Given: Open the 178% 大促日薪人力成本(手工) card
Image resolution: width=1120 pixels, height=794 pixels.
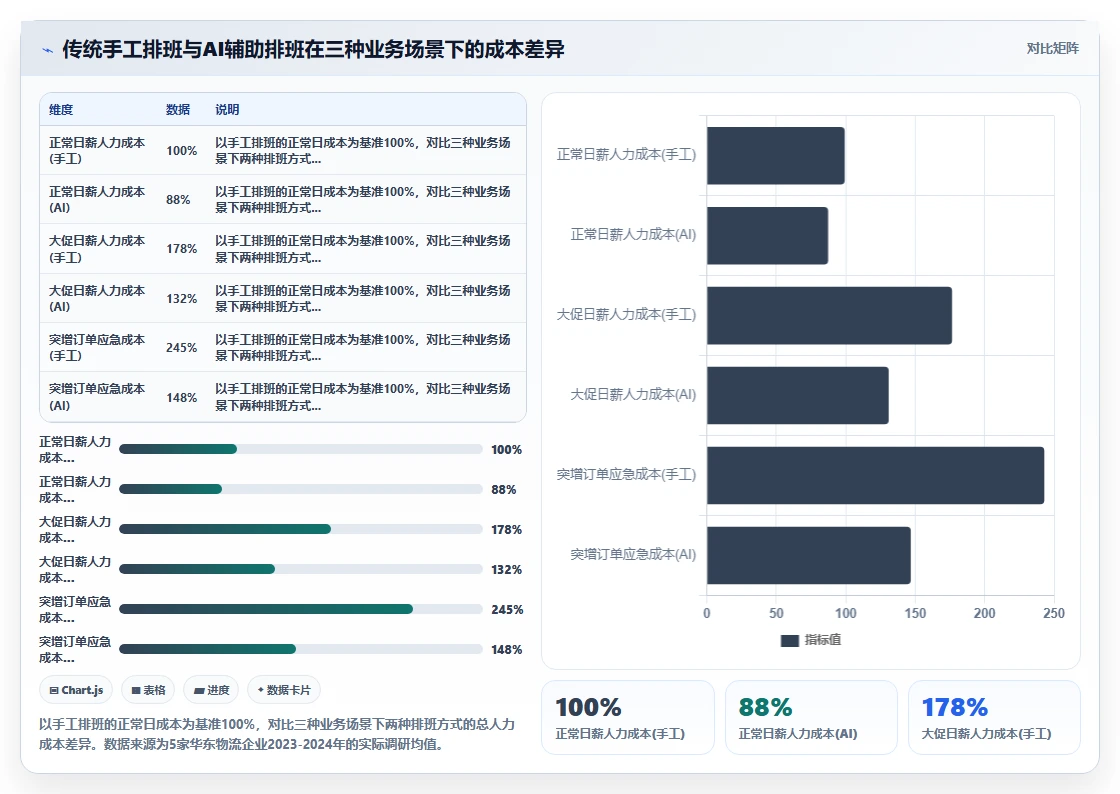Looking at the screenshot, I should point(994,718).
